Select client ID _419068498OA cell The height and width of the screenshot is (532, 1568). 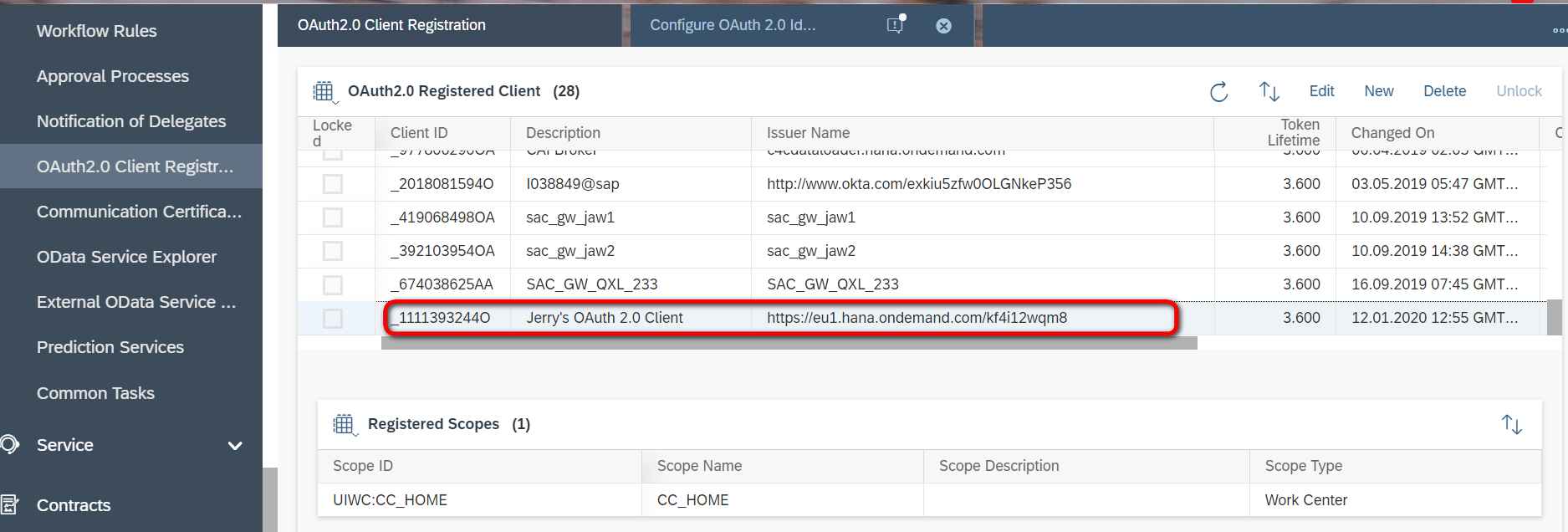[x=442, y=217]
